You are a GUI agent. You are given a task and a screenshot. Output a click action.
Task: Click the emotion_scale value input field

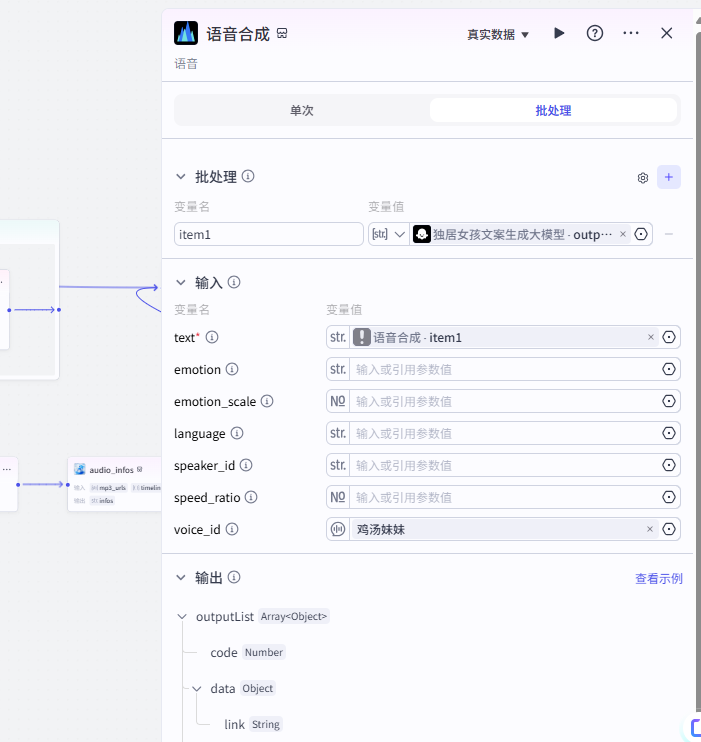[x=504, y=401]
